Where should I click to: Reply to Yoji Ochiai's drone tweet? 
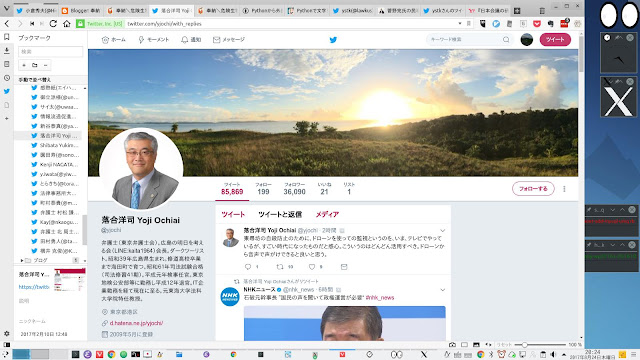point(248,267)
